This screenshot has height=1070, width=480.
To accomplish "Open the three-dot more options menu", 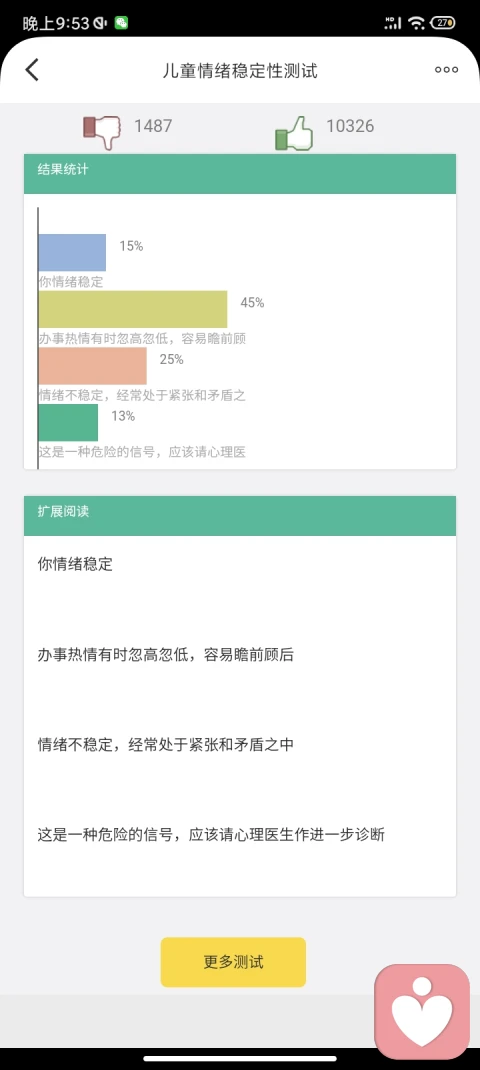I will coord(447,70).
